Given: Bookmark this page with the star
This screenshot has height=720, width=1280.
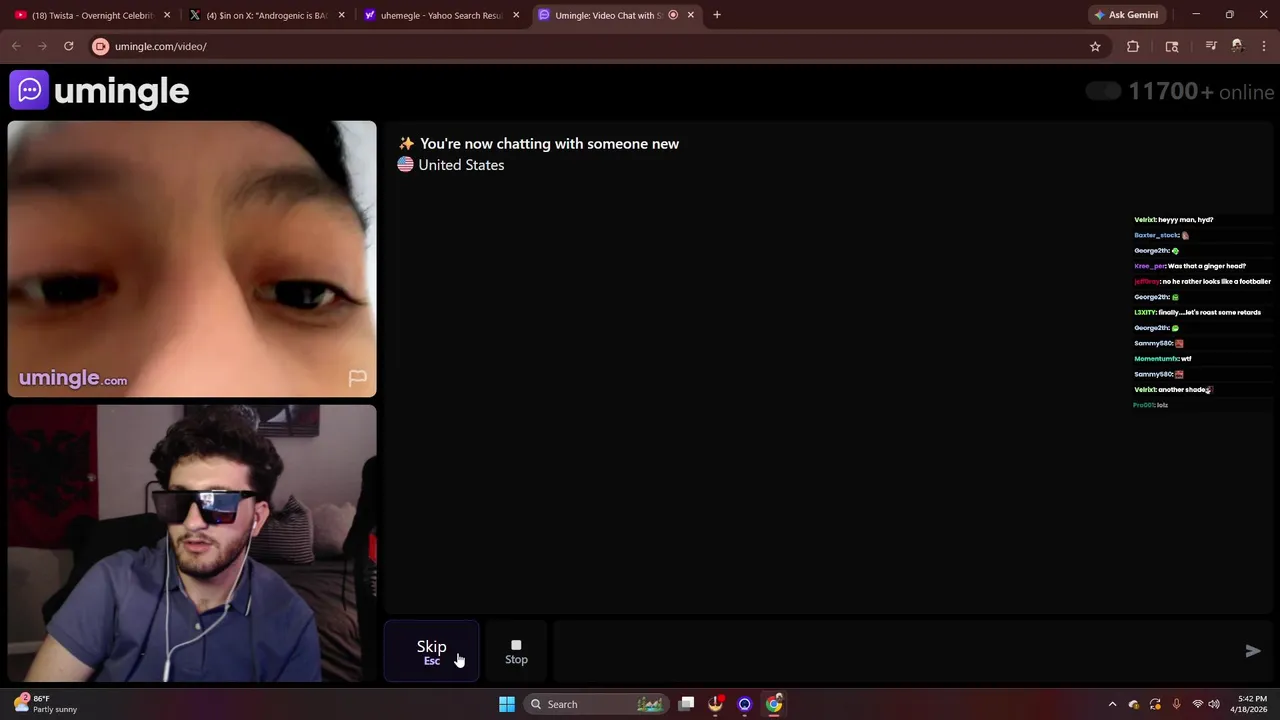Looking at the screenshot, I should coord(1095,46).
